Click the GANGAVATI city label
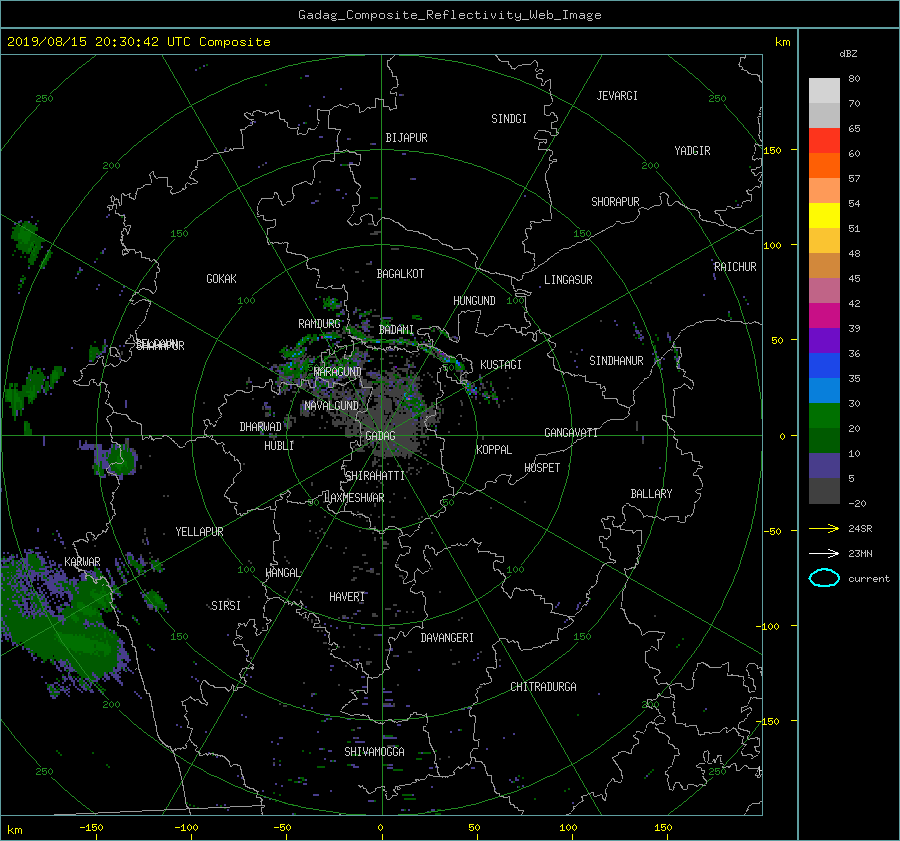 coord(571,433)
